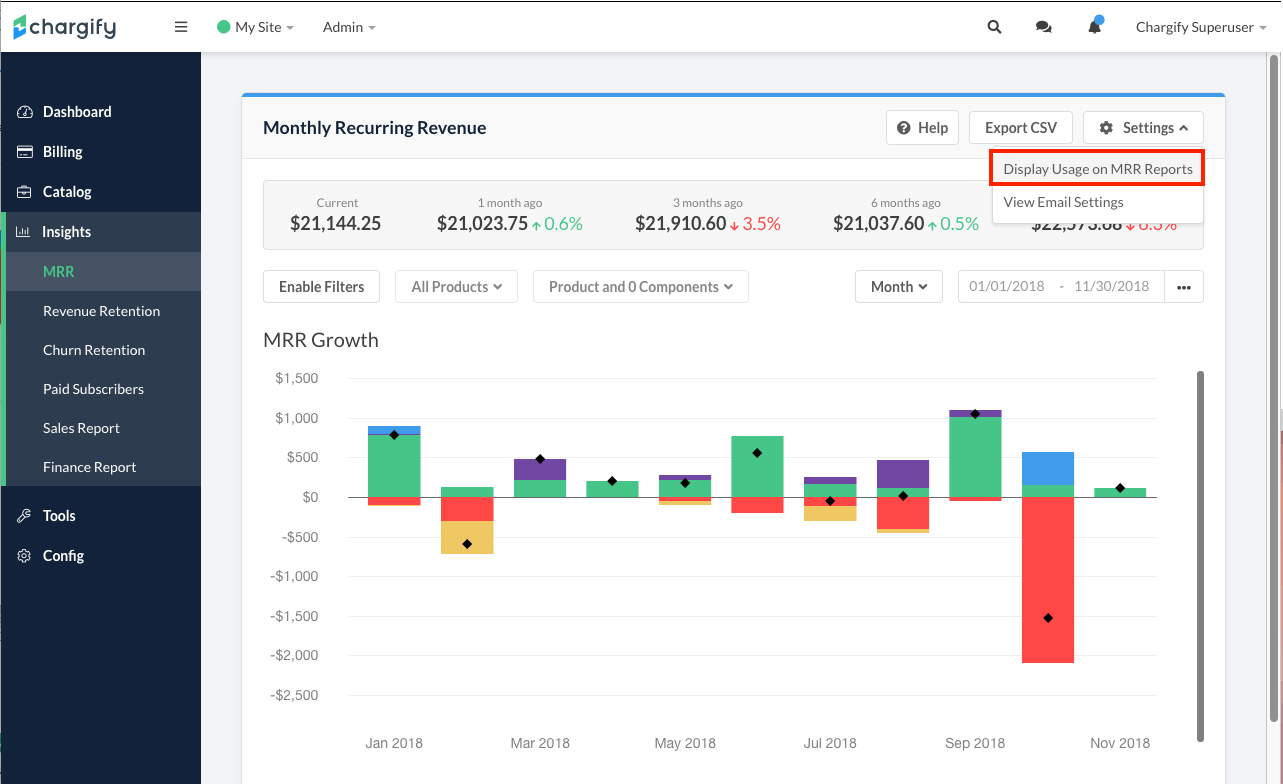This screenshot has height=784, width=1283.
Task: Open Config section in sidebar
Action: point(63,556)
